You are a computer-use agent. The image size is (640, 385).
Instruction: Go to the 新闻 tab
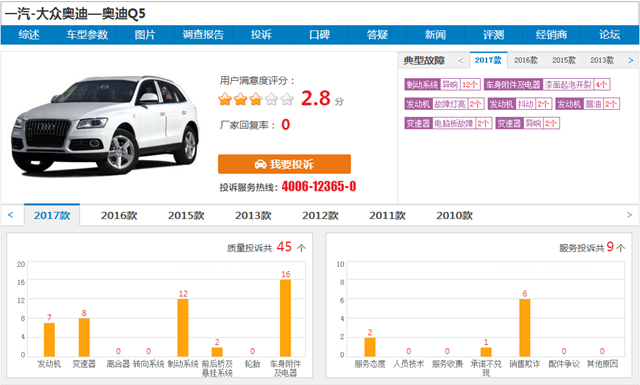click(x=435, y=35)
